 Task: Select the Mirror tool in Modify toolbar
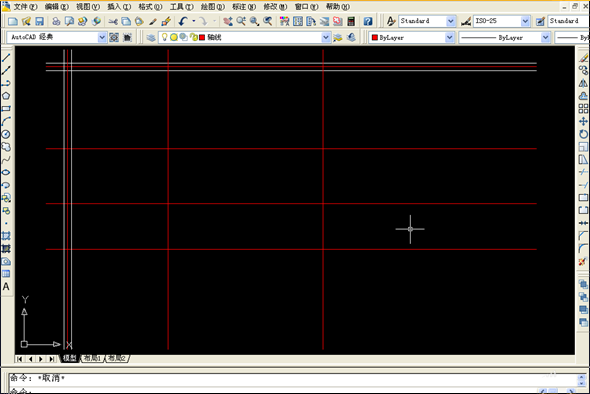583,83
